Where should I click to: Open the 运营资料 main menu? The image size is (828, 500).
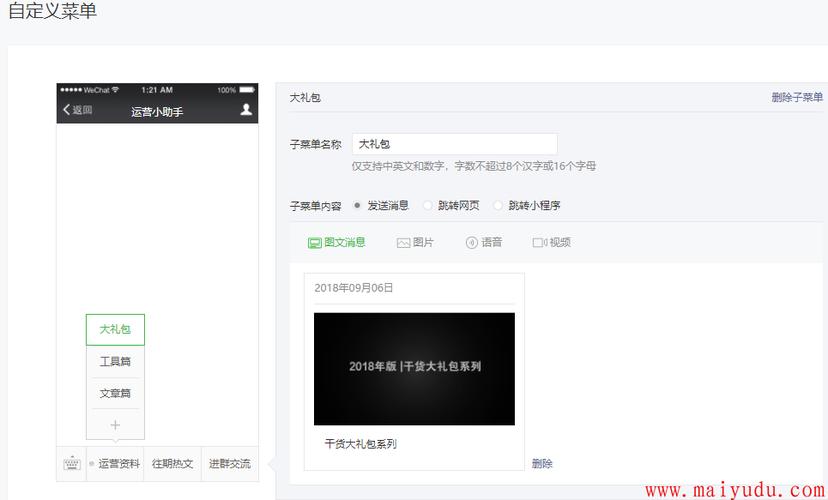115,464
